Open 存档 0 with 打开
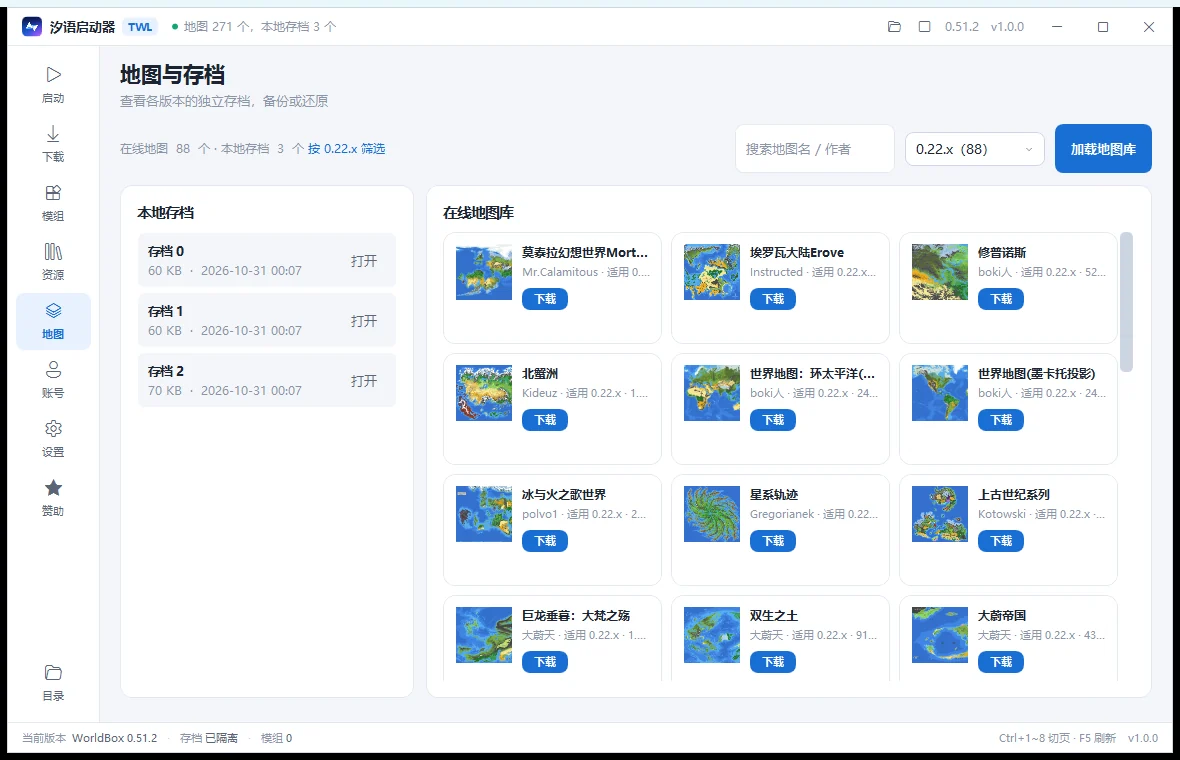 coord(363,261)
